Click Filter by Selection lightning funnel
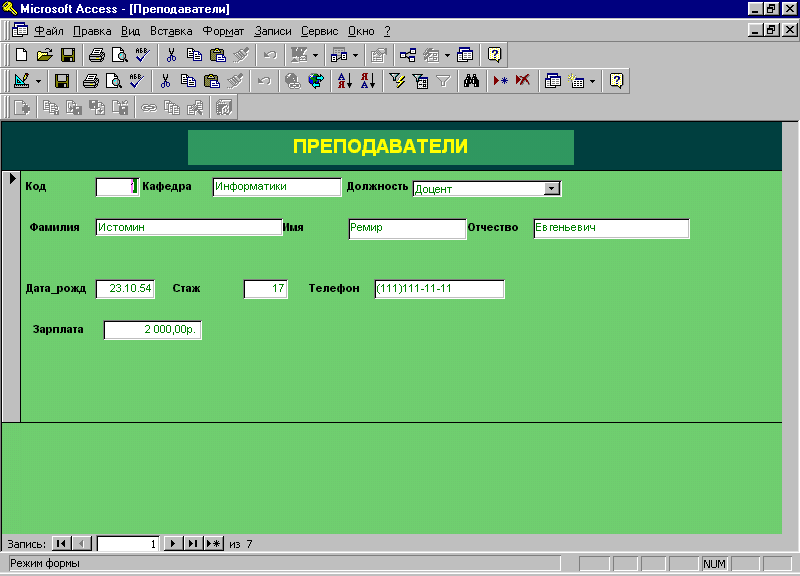The image size is (800, 576). 397,81
